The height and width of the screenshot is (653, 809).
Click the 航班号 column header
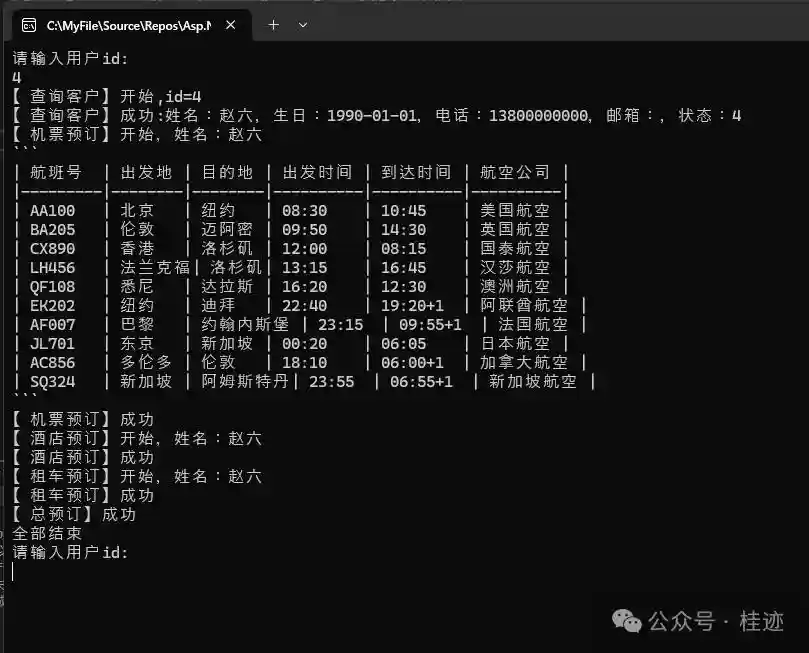point(56,173)
